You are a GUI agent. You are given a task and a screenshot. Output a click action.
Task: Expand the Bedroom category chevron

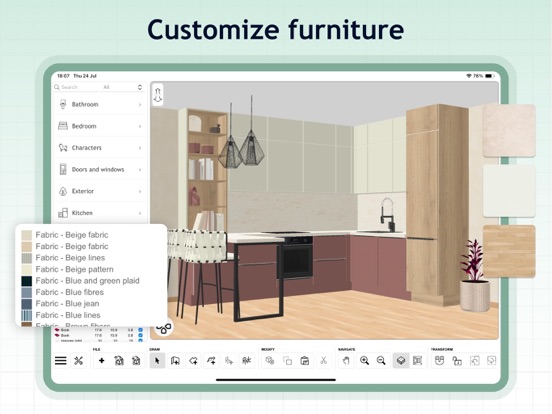pos(140,126)
